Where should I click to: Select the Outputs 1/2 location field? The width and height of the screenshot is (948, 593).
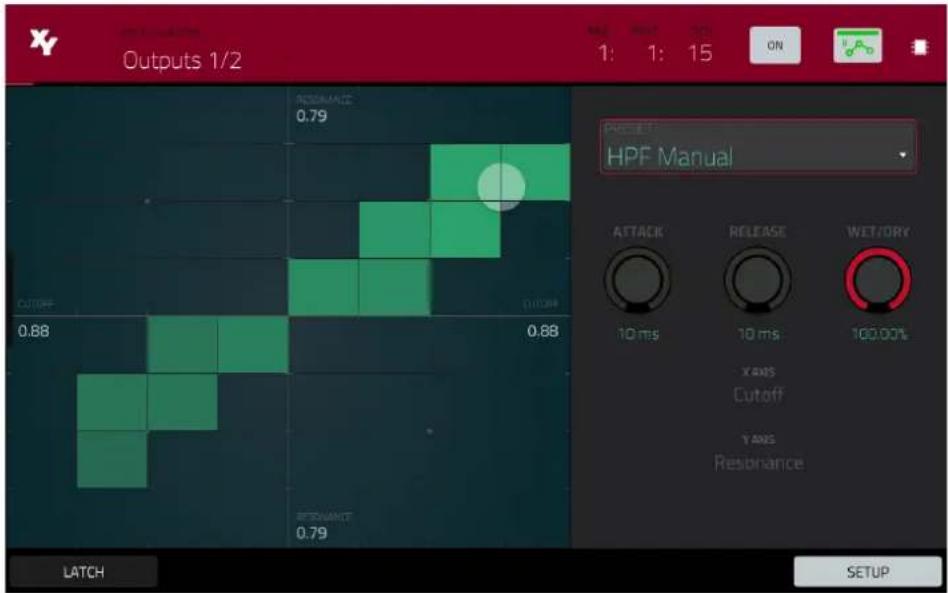click(181, 60)
